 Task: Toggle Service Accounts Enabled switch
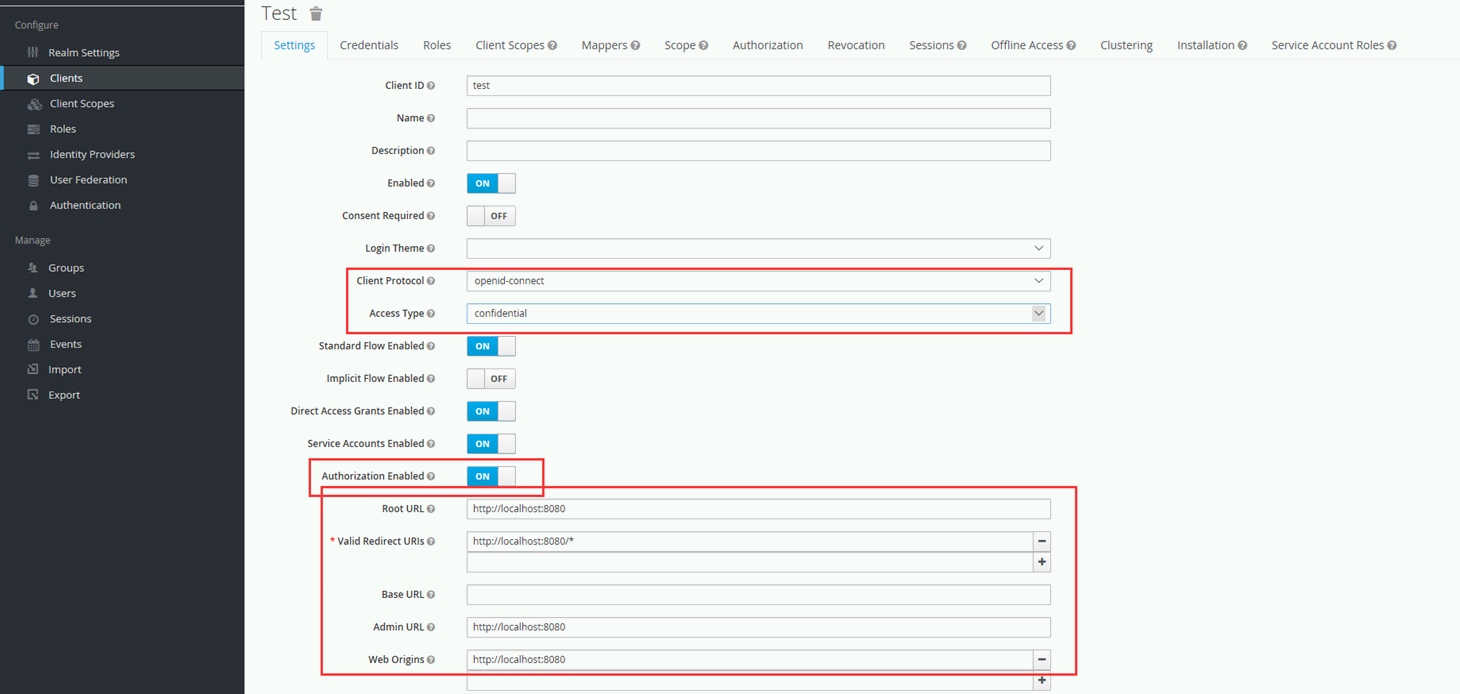coord(491,443)
